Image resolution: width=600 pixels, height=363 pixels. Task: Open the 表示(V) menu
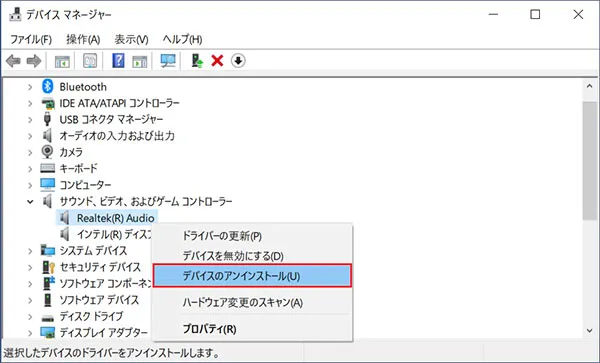tap(131, 39)
